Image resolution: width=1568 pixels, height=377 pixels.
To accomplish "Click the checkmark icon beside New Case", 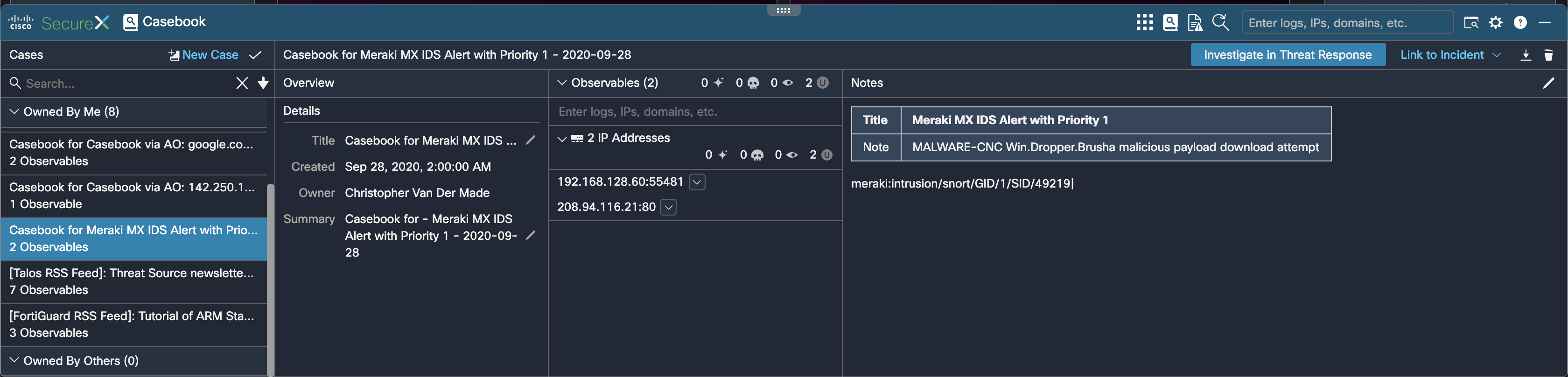I will 255,55.
